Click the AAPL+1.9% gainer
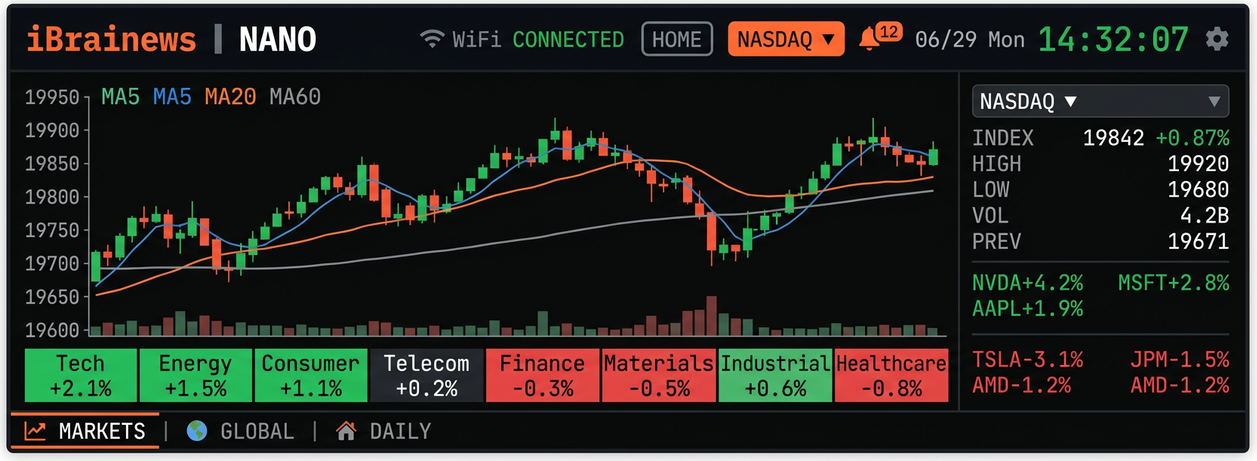Screen dimensions: 1257x461 1027,309
